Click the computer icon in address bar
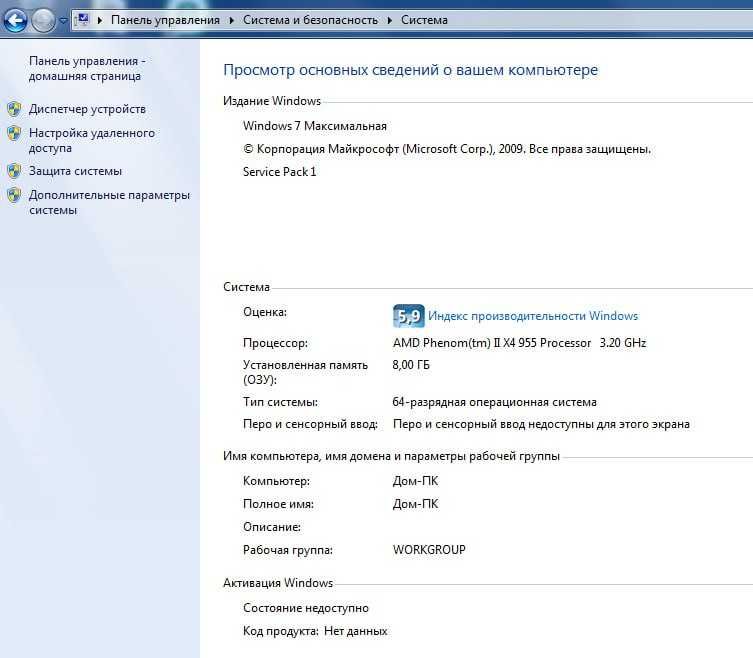 [x=83, y=20]
